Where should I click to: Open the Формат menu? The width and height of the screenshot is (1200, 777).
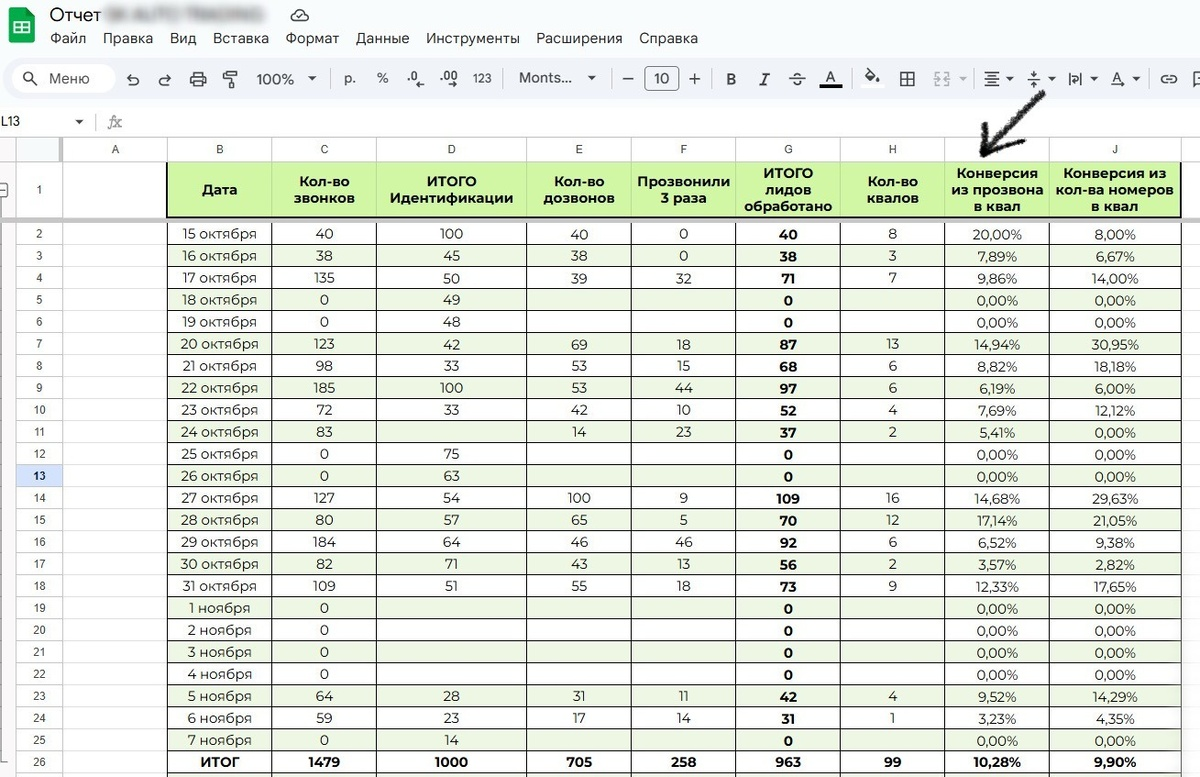pyautogui.click(x=312, y=38)
